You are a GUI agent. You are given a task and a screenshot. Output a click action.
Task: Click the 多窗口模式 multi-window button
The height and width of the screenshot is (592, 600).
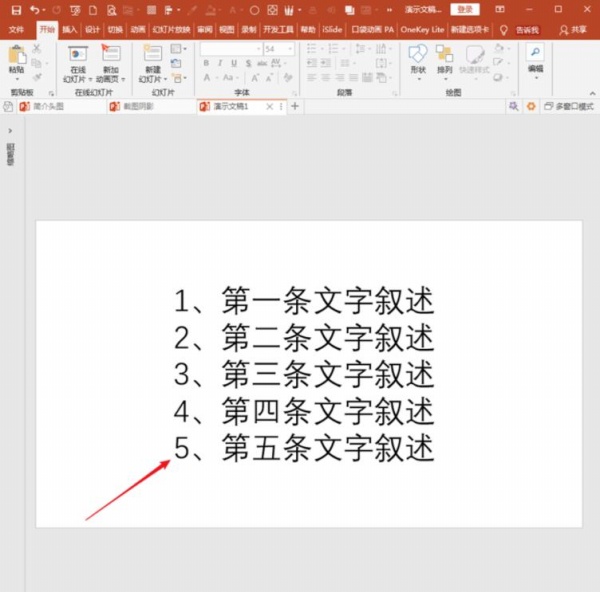(569, 107)
